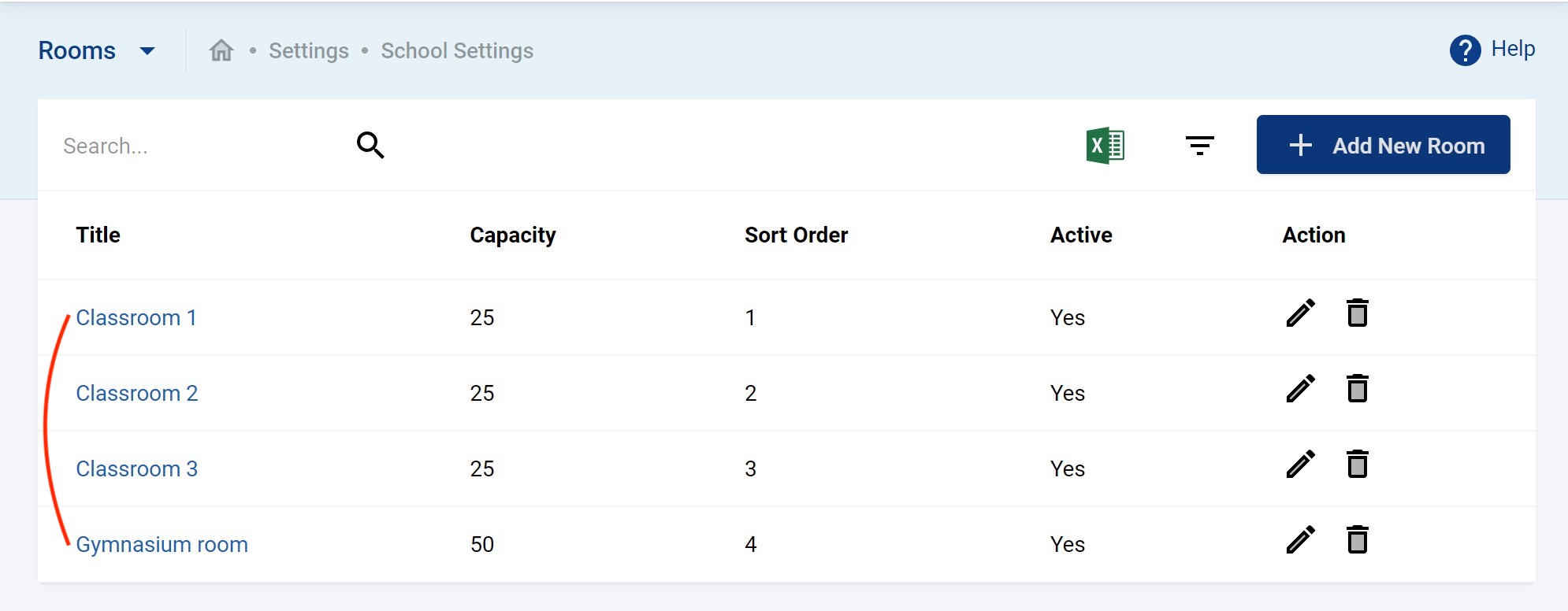Navigate to Settings breadcrumb
This screenshot has width=1568, height=611.
308,51
